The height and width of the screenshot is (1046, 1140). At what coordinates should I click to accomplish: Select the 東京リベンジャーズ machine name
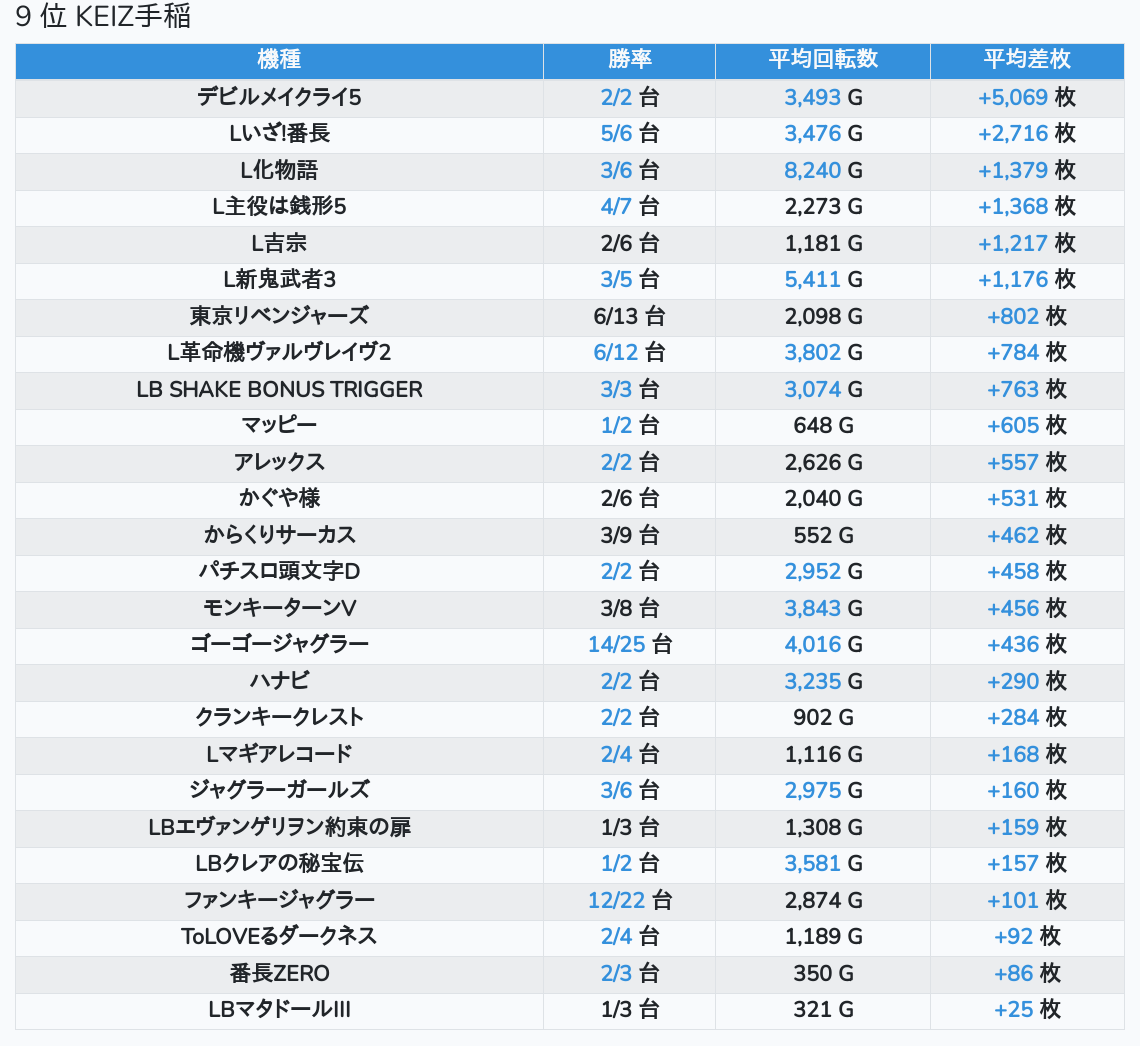[x=279, y=316]
